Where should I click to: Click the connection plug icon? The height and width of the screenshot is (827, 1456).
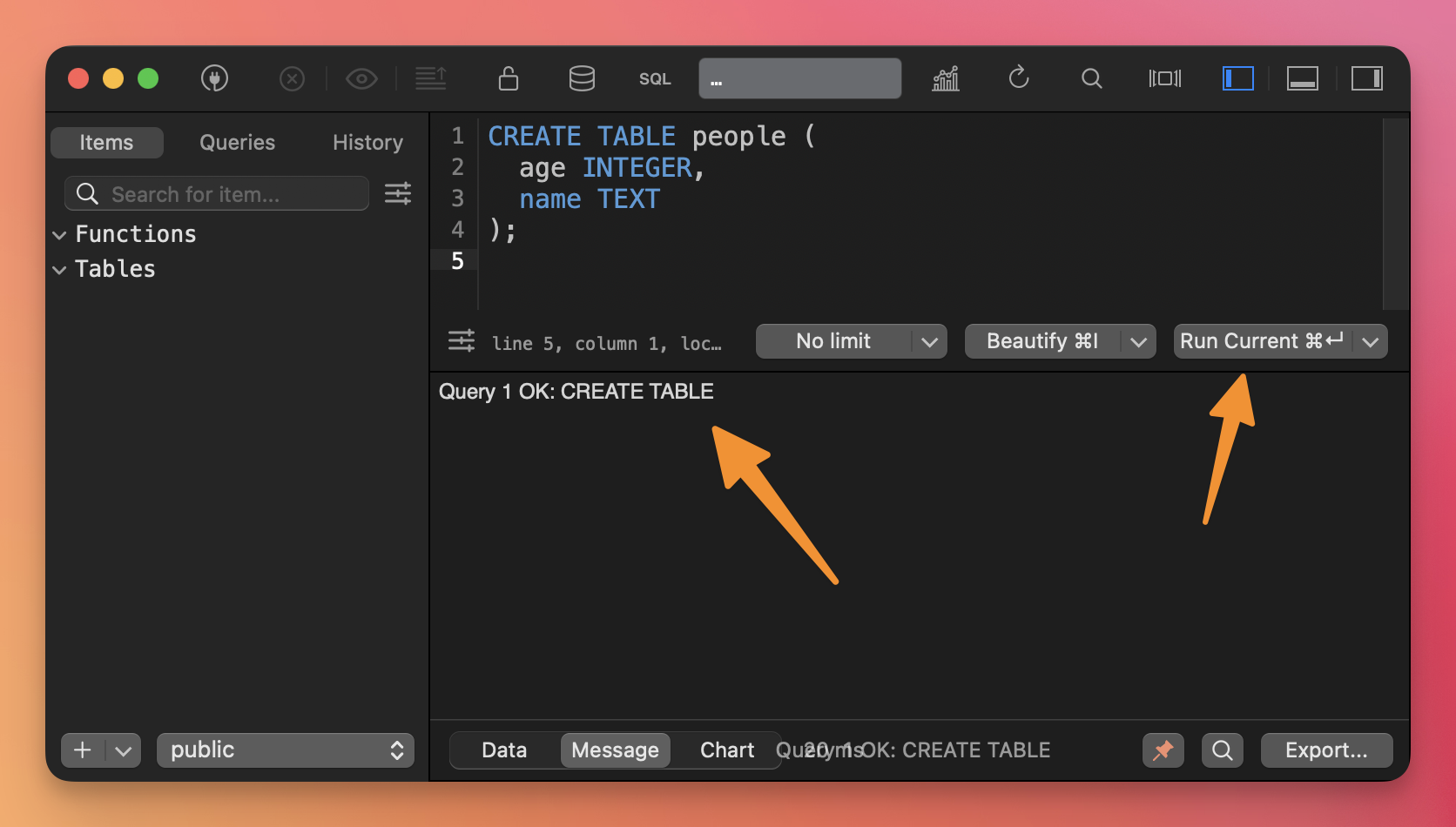[214, 79]
